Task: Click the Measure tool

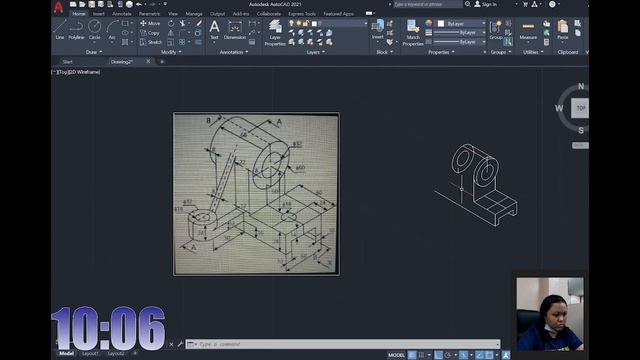Action: pos(528,30)
